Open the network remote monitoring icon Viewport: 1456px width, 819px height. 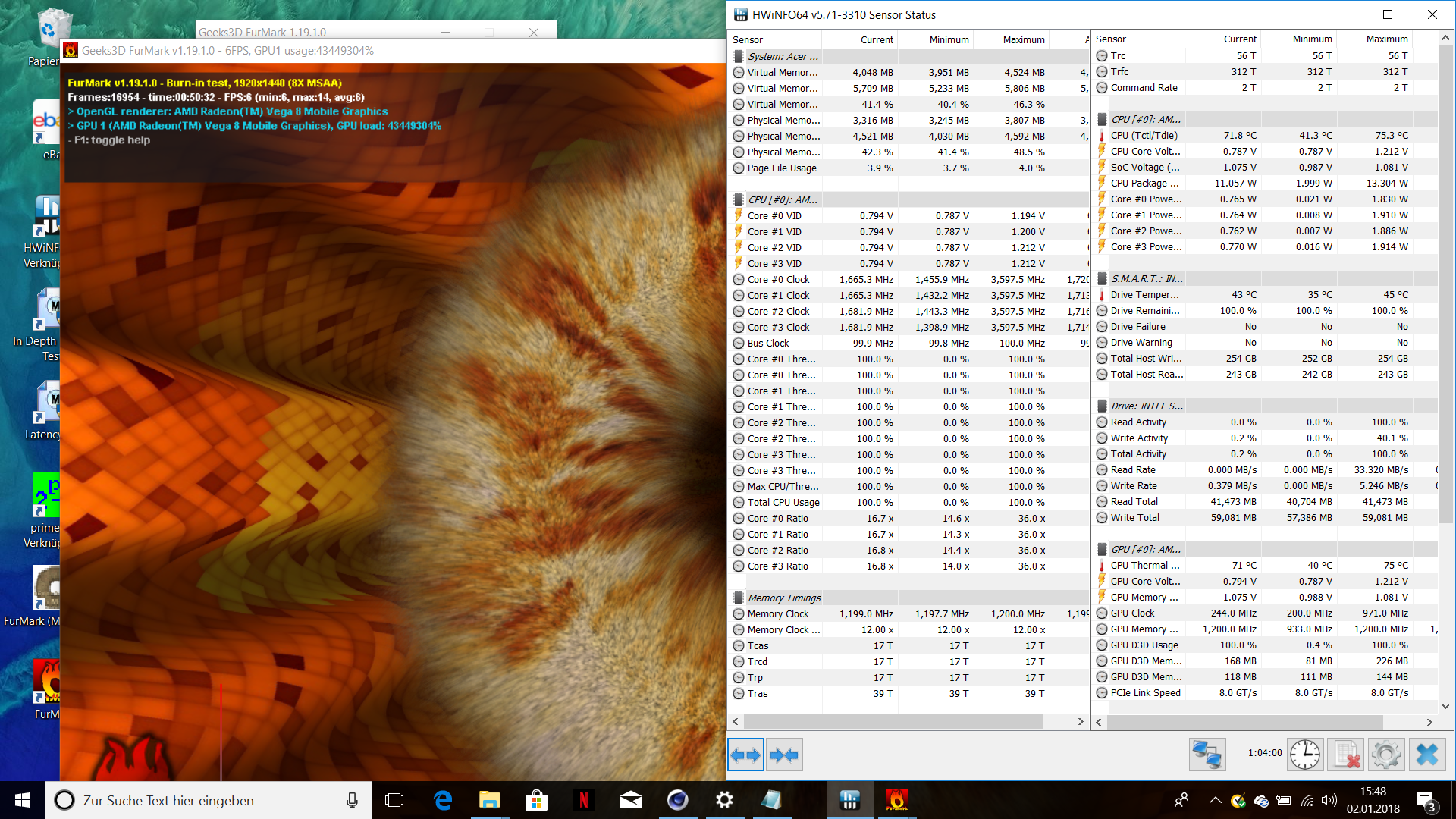pyautogui.click(x=1207, y=755)
